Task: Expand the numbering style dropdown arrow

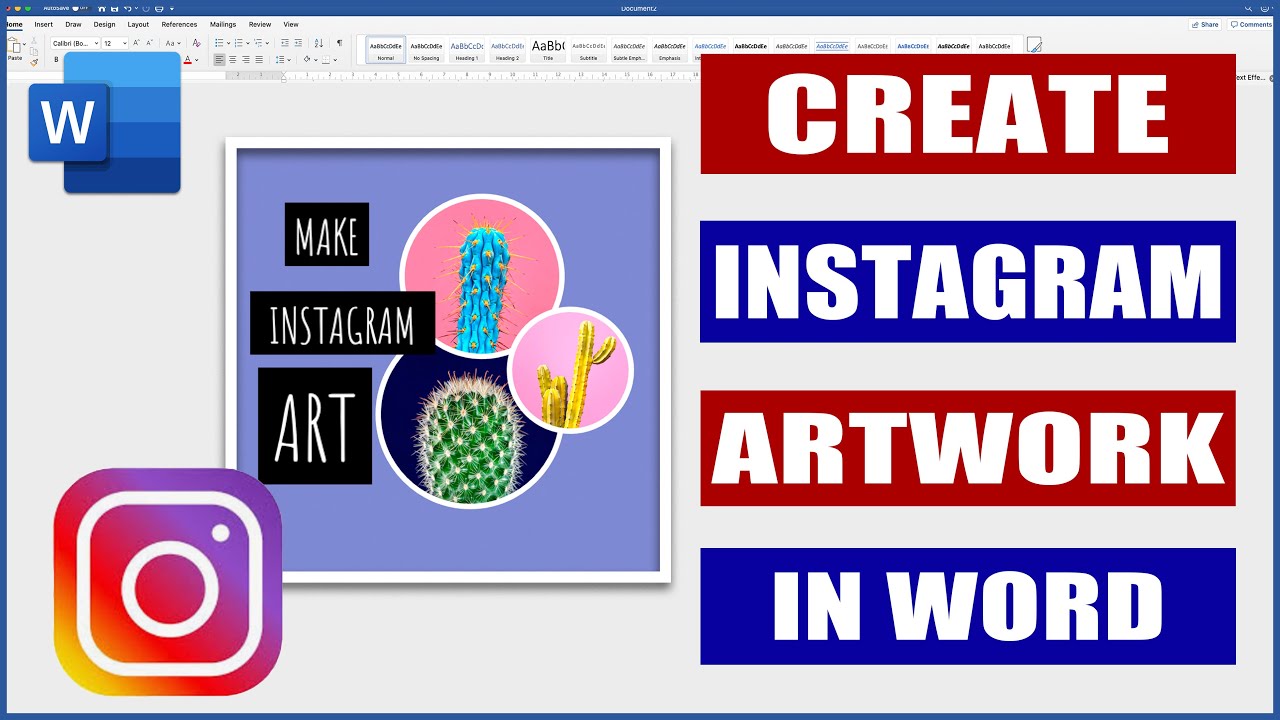Action: (x=248, y=43)
